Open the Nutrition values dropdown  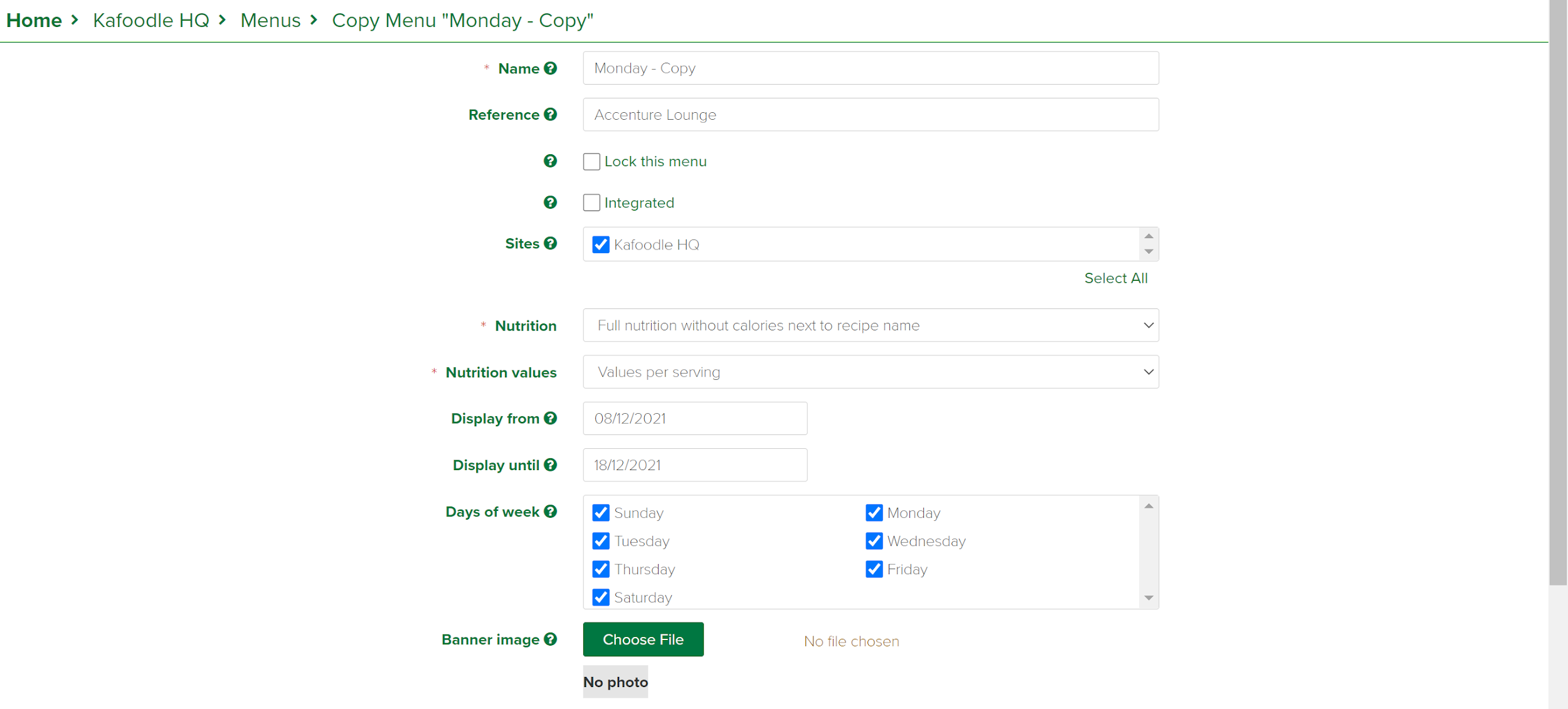[x=871, y=372]
